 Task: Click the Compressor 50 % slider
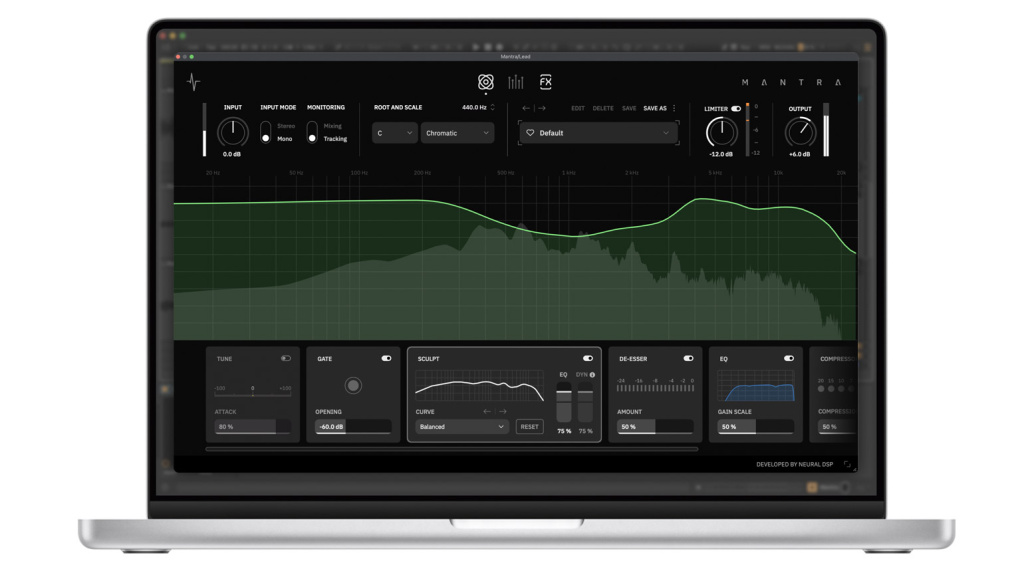point(837,427)
